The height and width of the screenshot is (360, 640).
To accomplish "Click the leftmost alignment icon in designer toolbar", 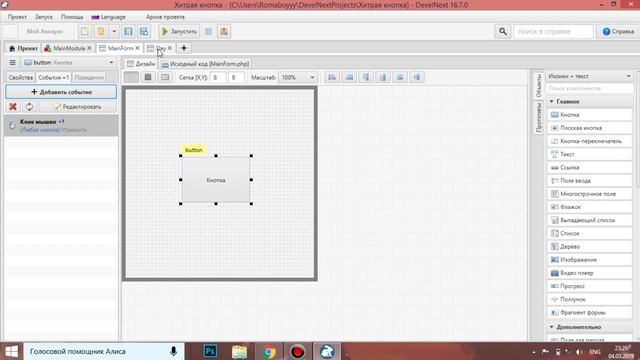I will 332,77.
